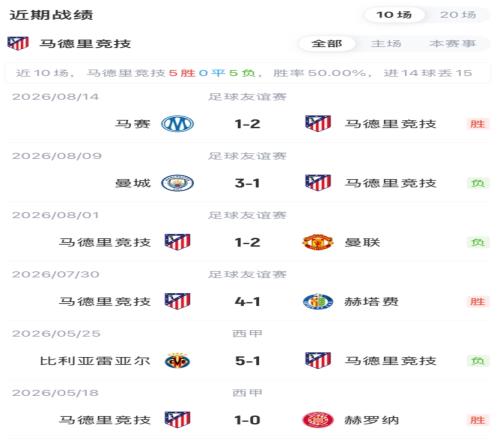Click the 负 badge on 曼联 match
500x440 pixels.
coord(478,242)
